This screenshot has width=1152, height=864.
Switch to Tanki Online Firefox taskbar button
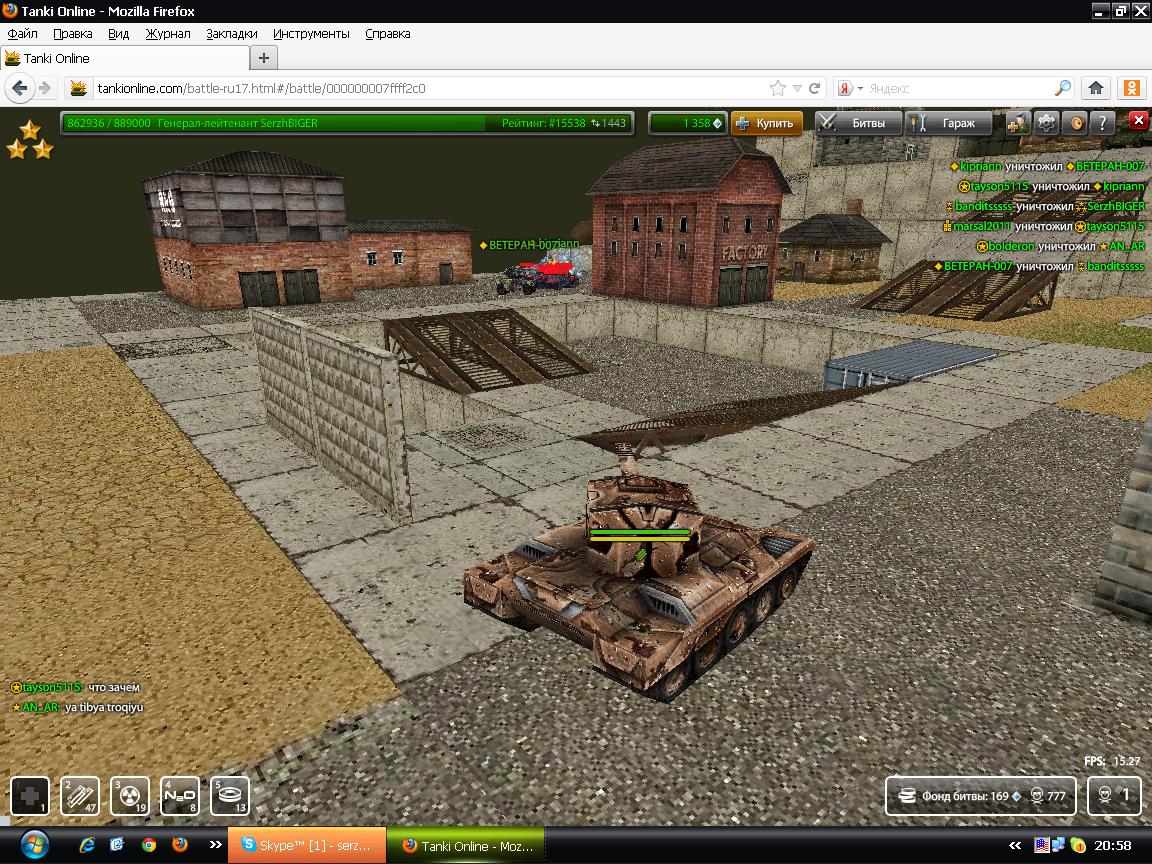(x=466, y=846)
